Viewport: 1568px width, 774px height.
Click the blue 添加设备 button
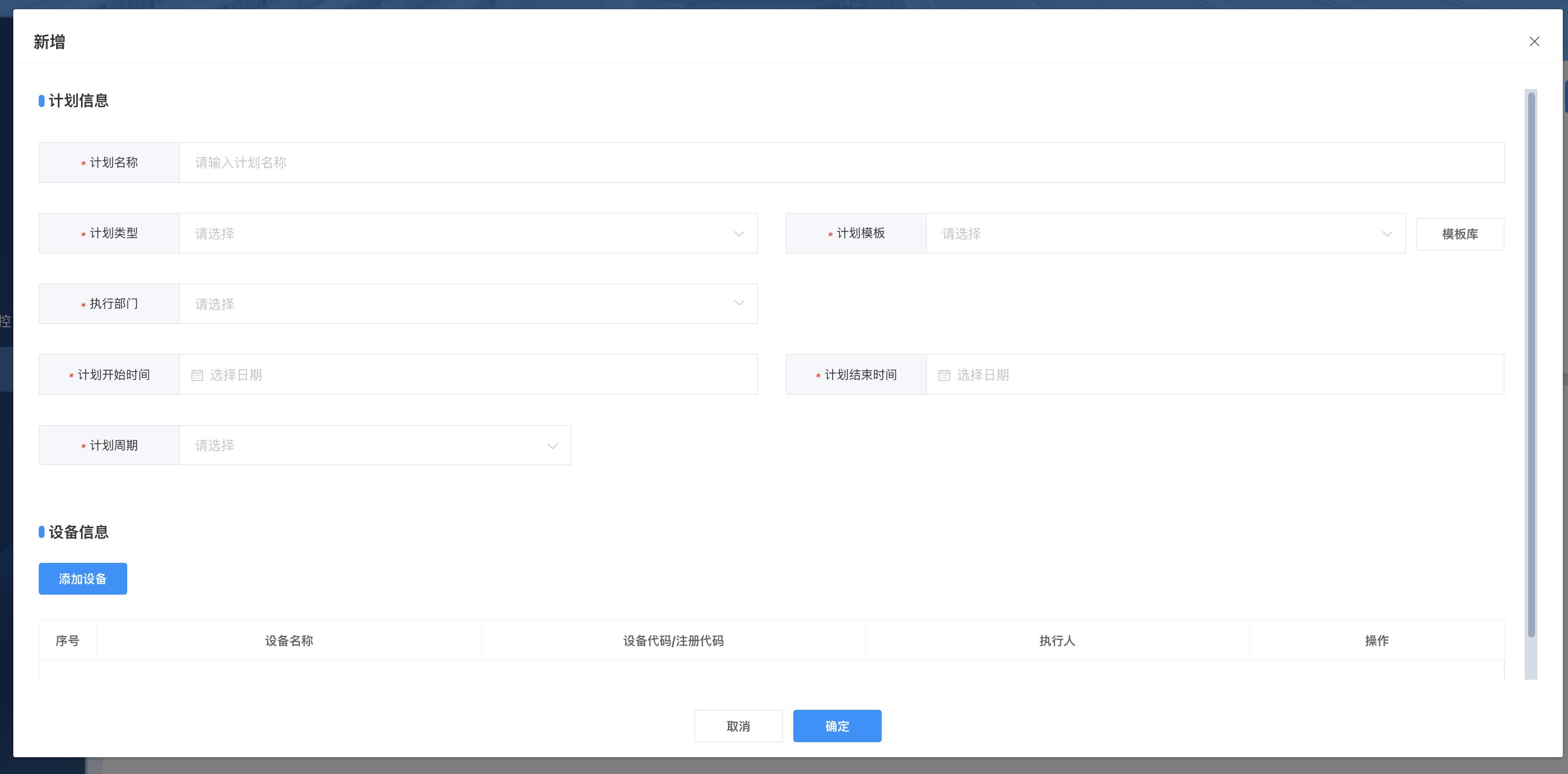(83, 578)
